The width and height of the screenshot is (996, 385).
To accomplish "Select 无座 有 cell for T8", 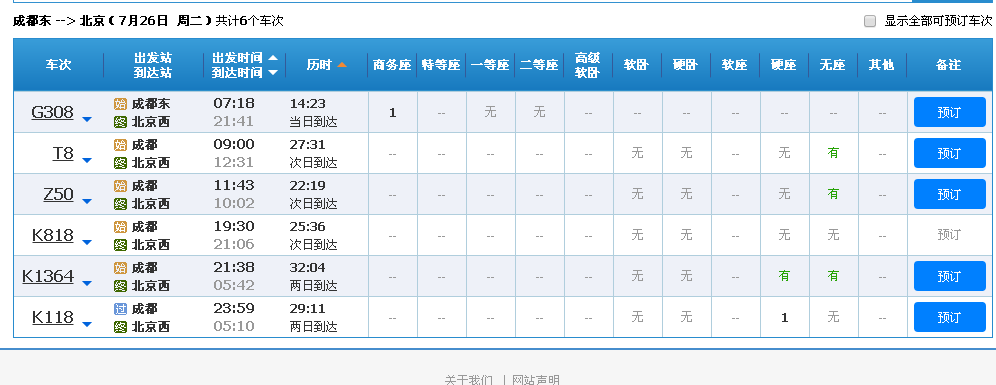I will tap(833, 153).
